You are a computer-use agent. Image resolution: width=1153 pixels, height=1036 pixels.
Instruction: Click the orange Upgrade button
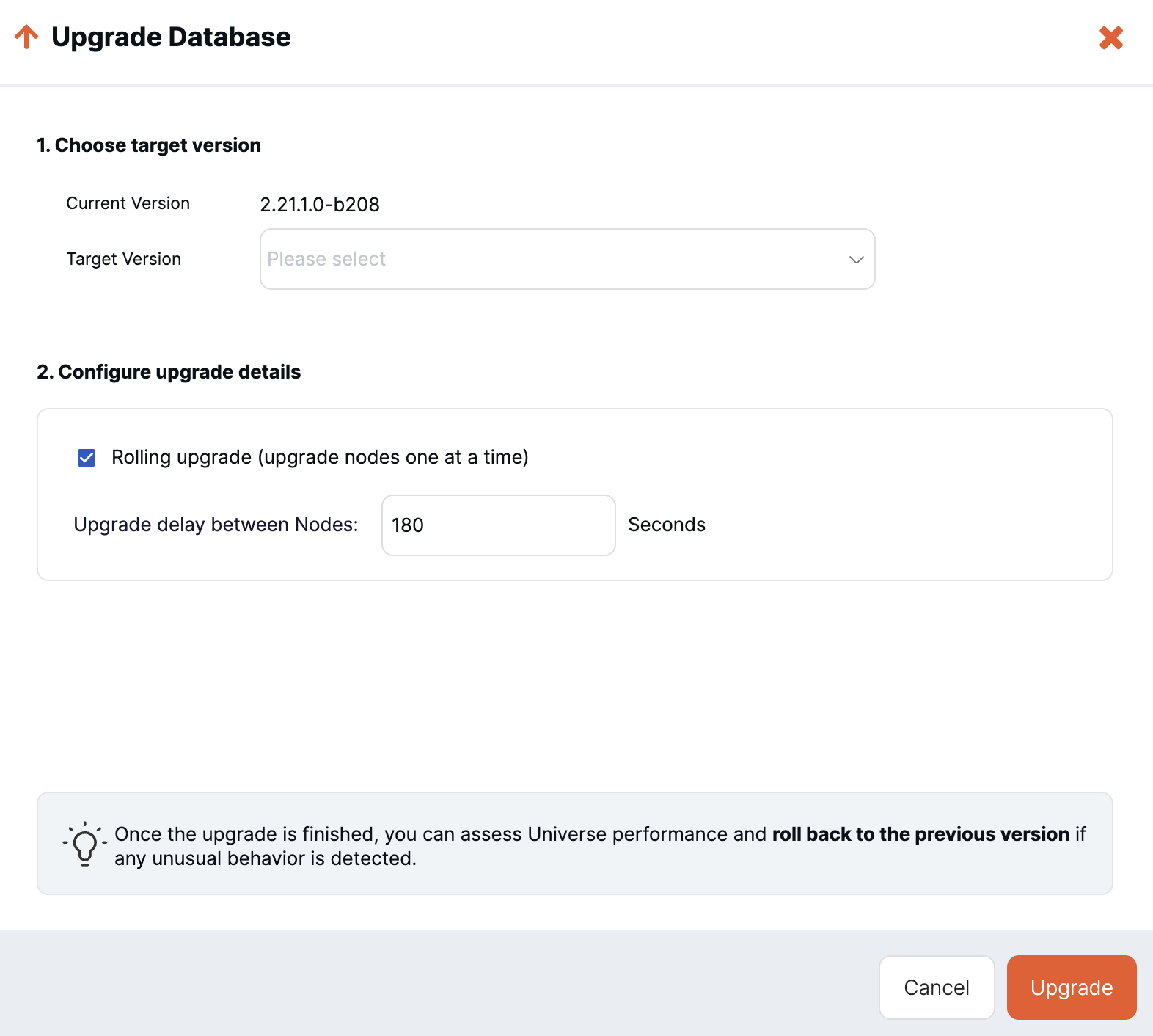tap(1071, 988)
